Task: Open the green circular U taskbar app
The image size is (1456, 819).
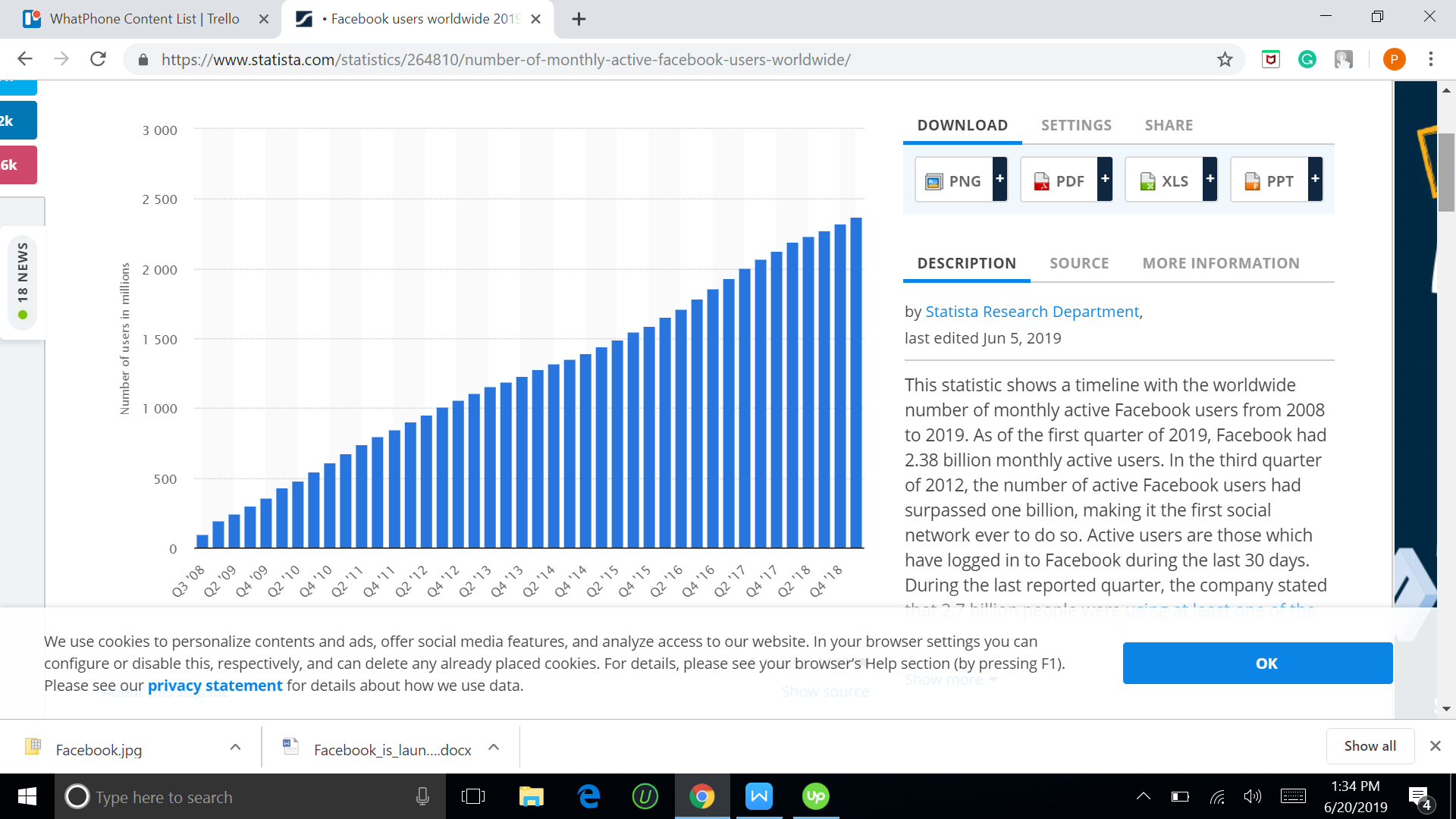Action: [645, 796]
